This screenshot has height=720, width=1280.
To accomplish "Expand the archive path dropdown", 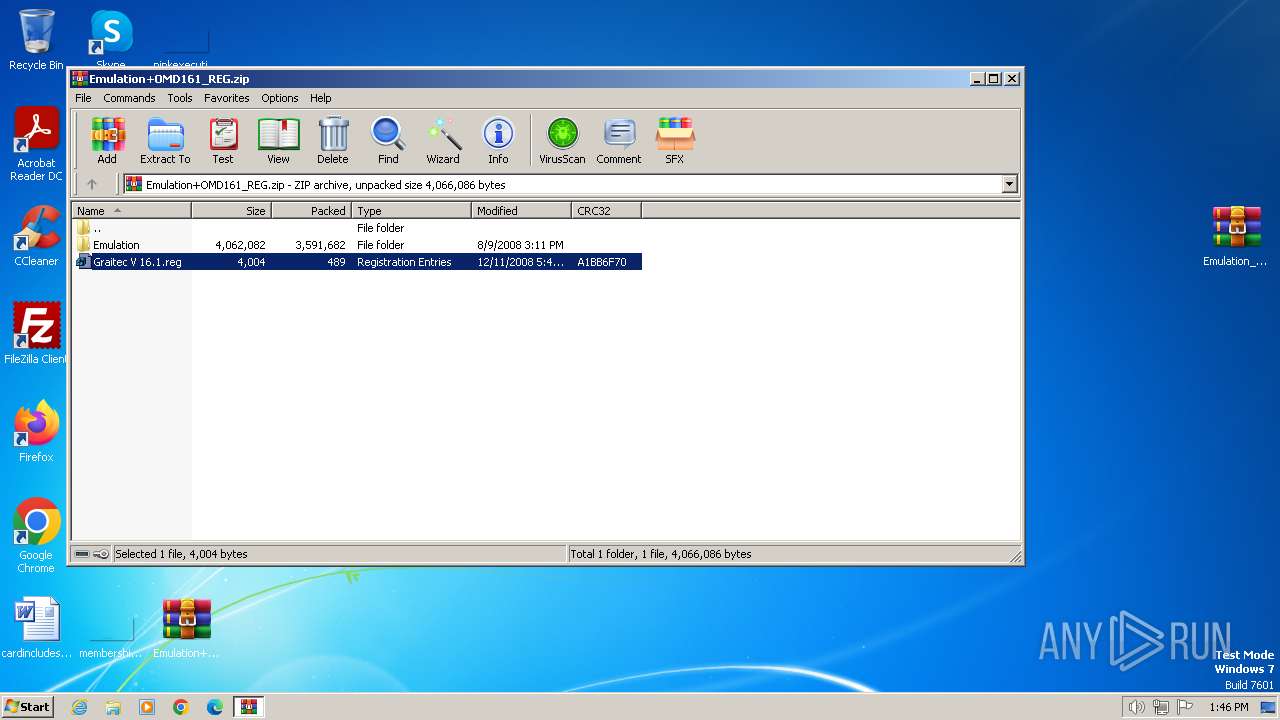I will (x=1009, y=184).
